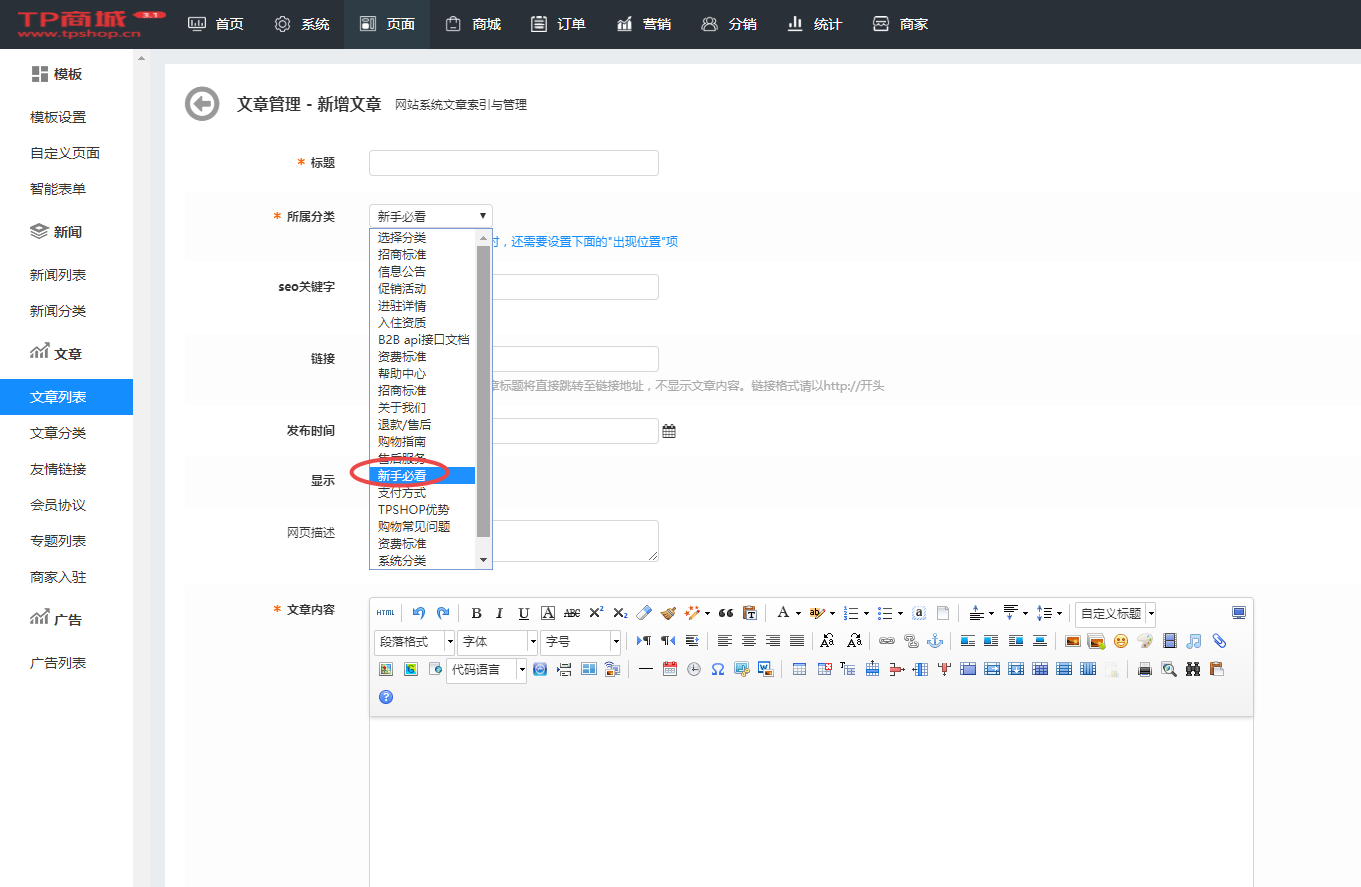Image resolution: width=1361 pixels, height=887 pixels.
Task: Underline the selected text
Action: pyautogui.click(x=523, y=612)
